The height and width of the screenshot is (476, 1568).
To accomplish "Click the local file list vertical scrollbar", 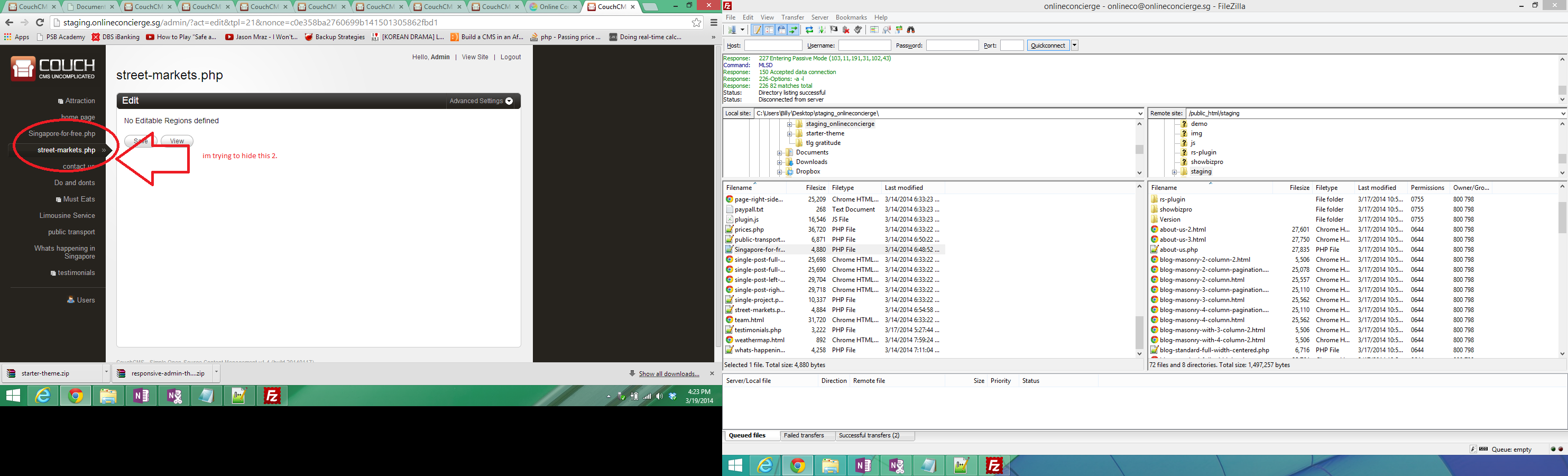I will (x=1139, y=271).
